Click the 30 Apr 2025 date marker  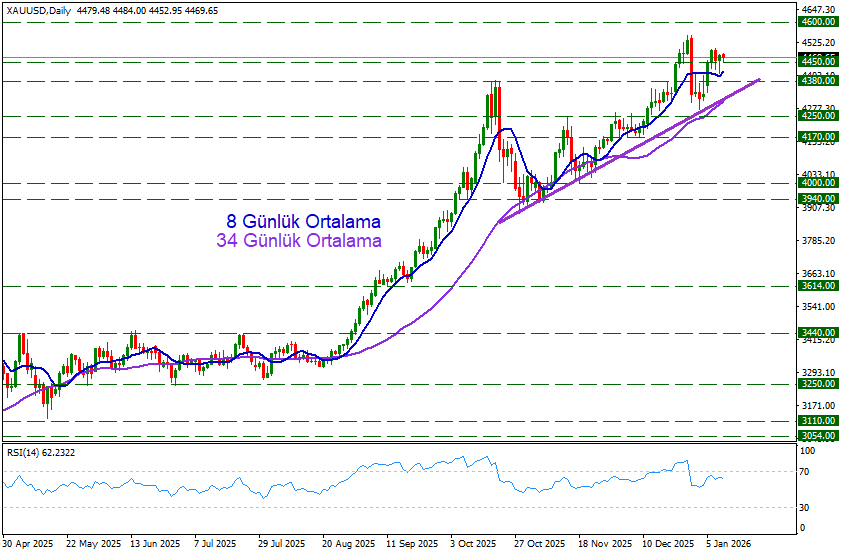(x=27, y=545)
